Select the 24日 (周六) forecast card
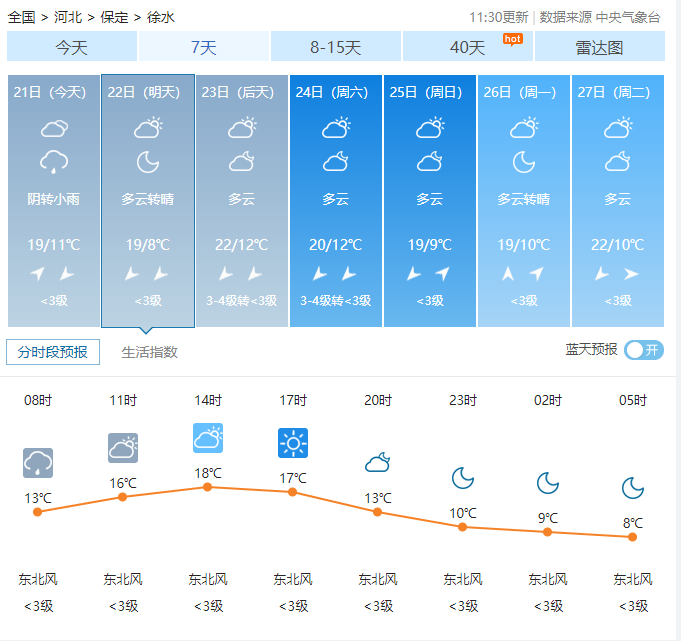This screenshot has height=641, width=681. tap(335, 200)
